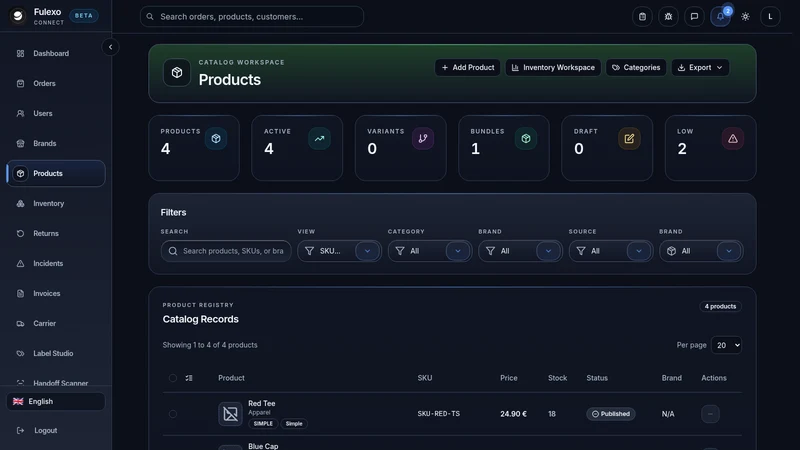Click the Fulexo logo icon

pos(18,16)
